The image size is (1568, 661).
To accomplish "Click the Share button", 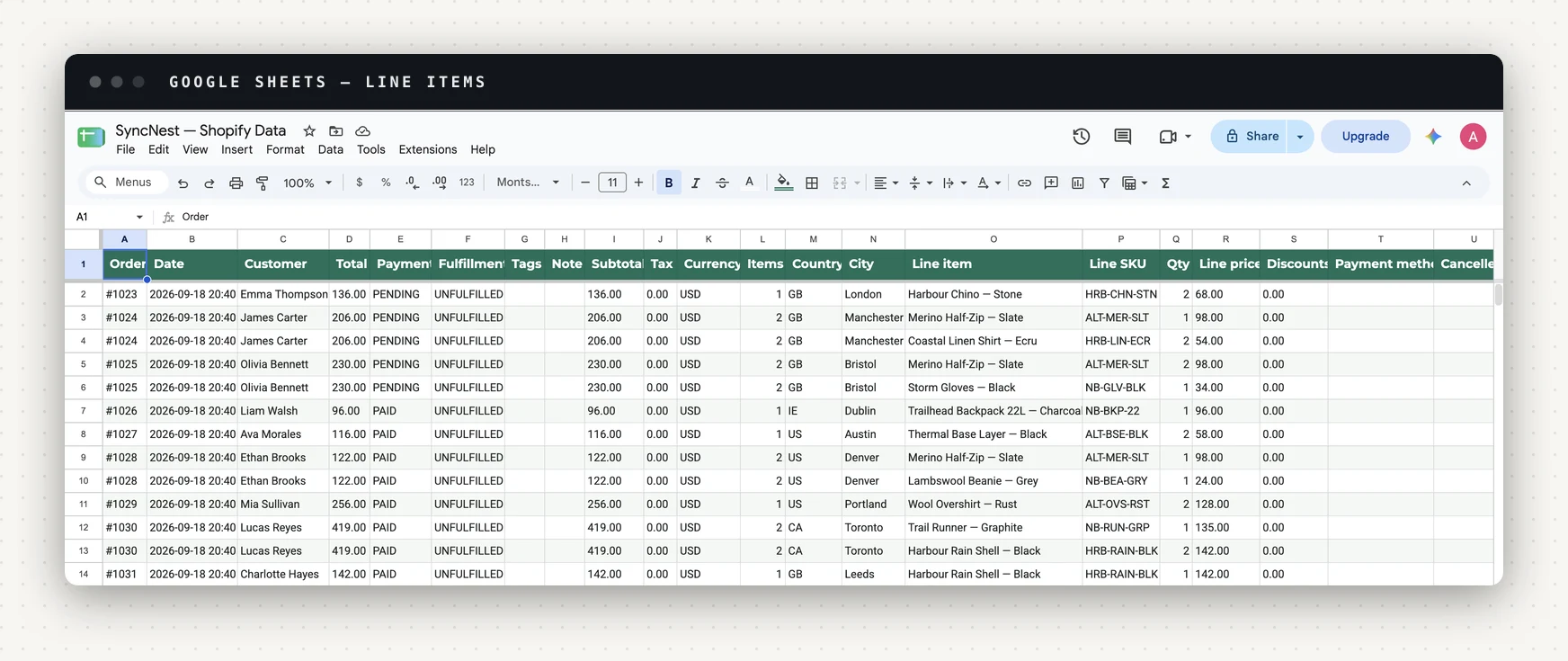I will coord(1250,137).
